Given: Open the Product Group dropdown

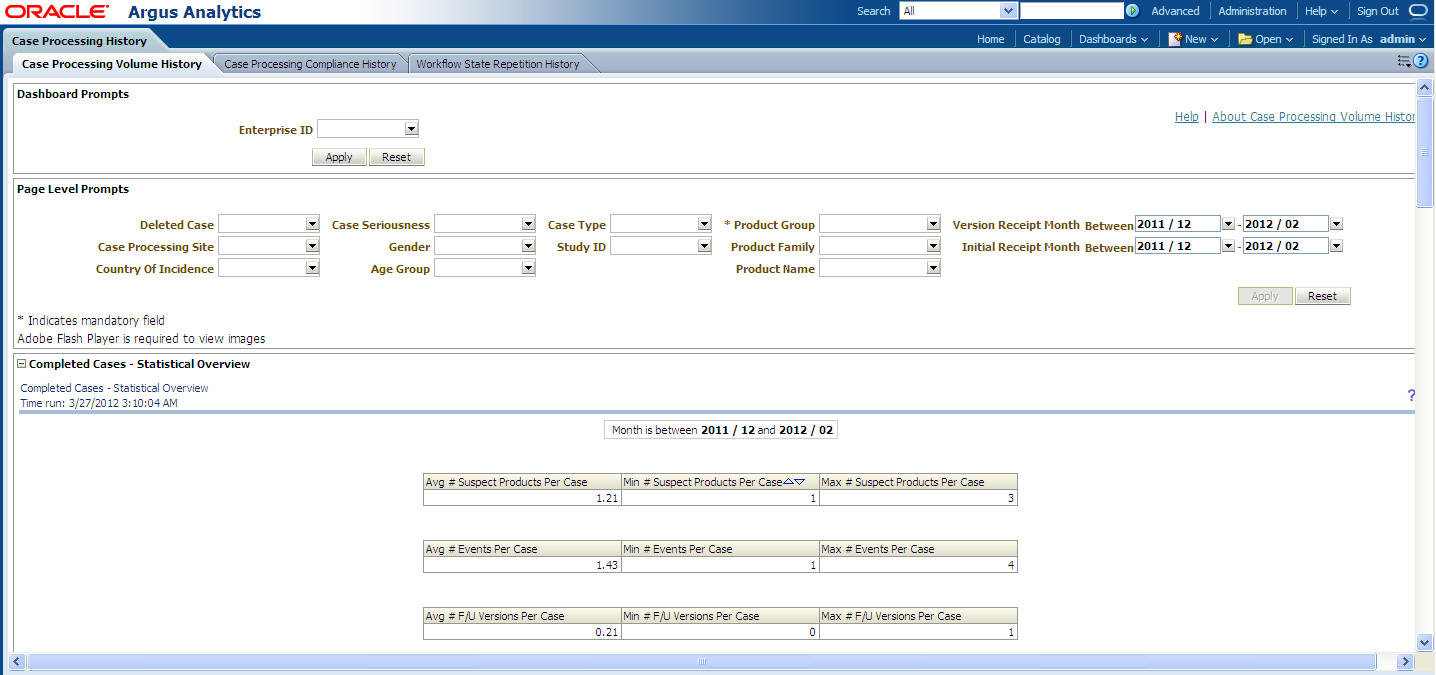Looking at the screenshot, I should coord(933,224).
